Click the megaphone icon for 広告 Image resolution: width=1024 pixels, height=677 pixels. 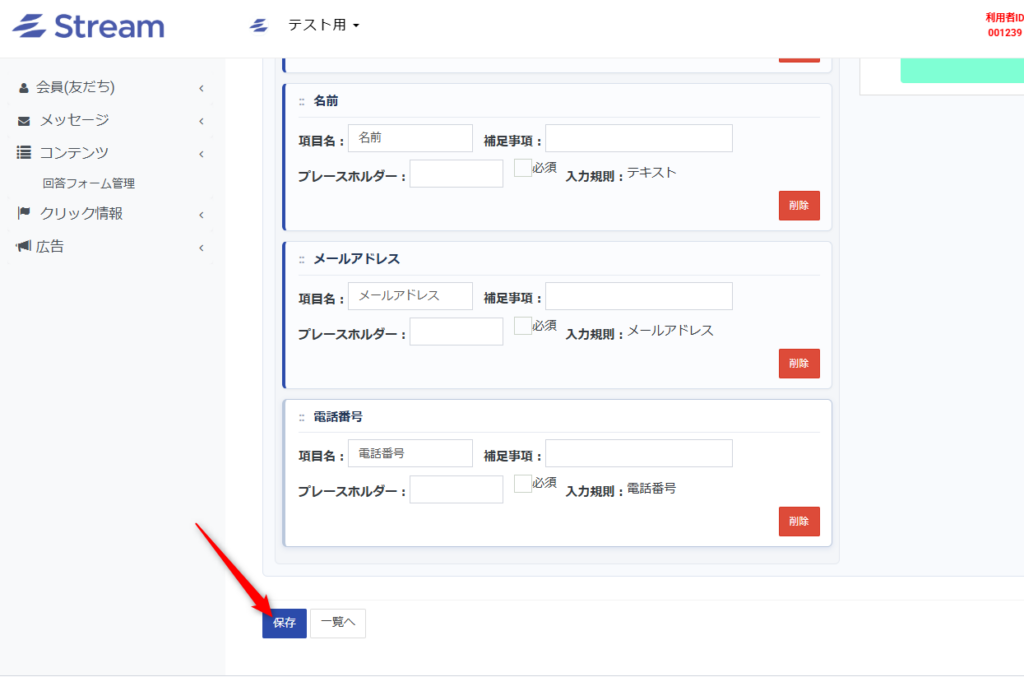coord(24,246)
